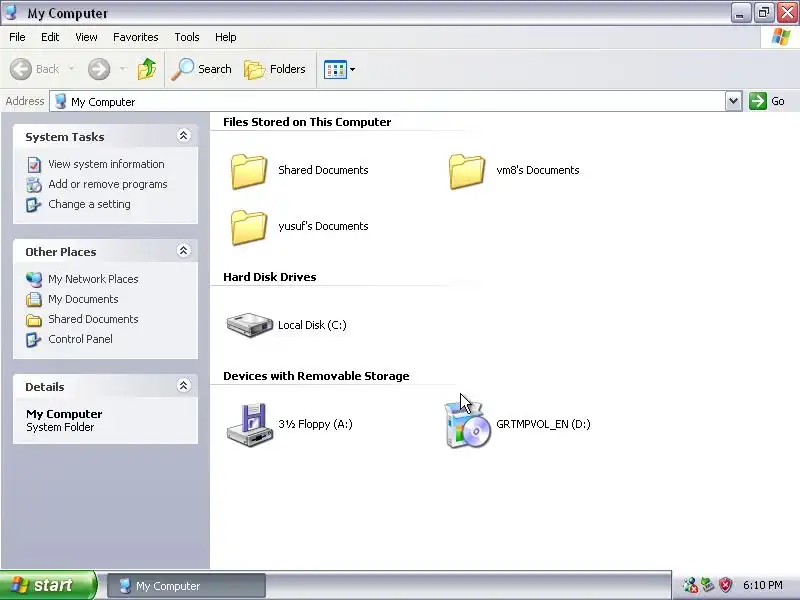Screen dimensions: 800x600
Task: Select the GRTMPVOL_EN (D:) disc icon
Action: click(x=467, y=424)
